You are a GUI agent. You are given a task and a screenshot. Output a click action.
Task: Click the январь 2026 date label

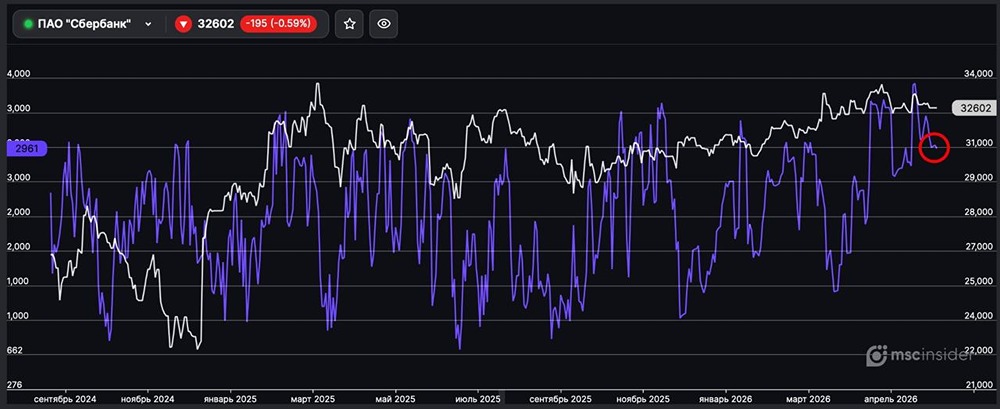726,399
